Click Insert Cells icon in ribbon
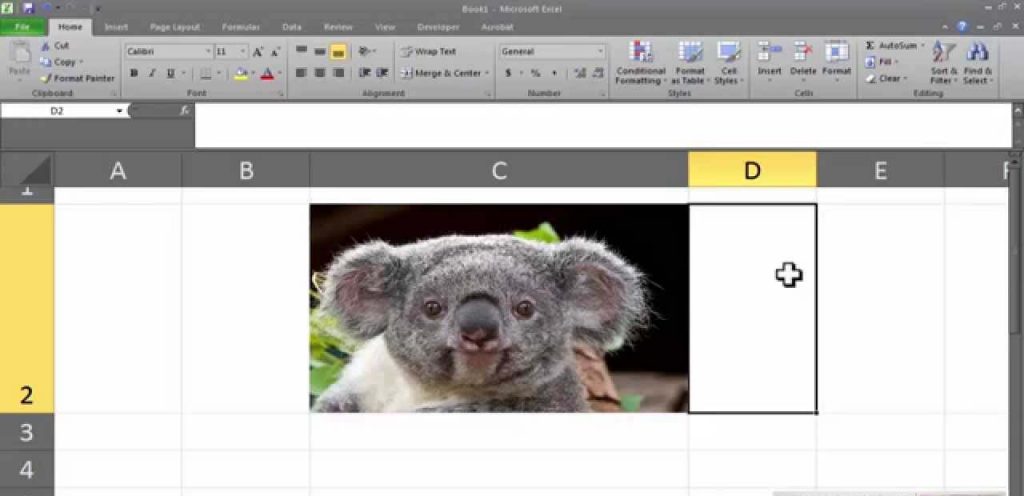This screenshot has height=496, width=1024. tap(769, 53)
